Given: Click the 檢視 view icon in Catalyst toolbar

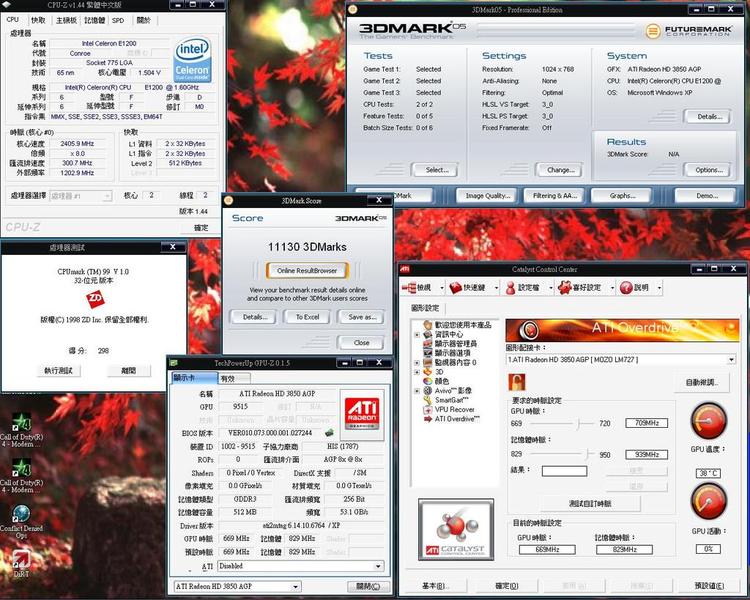Looking at the screenshot, I should click(409, 288).
